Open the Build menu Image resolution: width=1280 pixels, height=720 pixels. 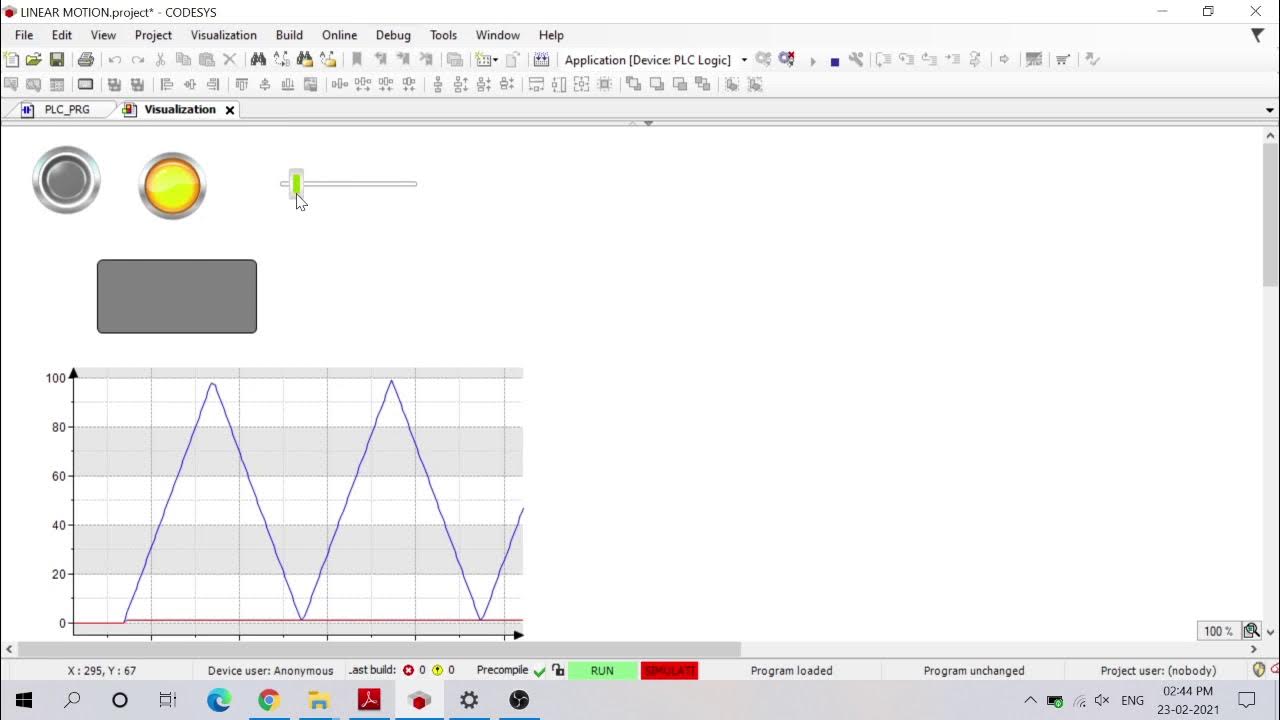(289, 35)
